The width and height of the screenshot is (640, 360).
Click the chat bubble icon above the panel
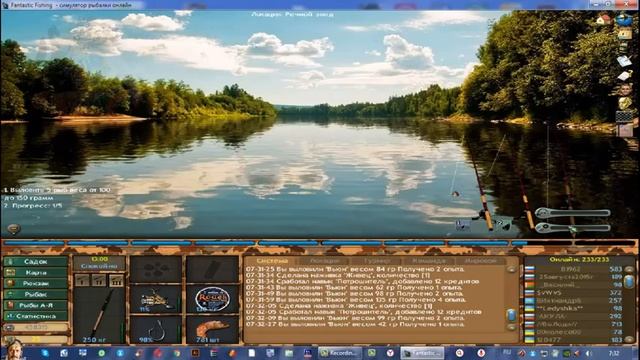pos(13,229)
